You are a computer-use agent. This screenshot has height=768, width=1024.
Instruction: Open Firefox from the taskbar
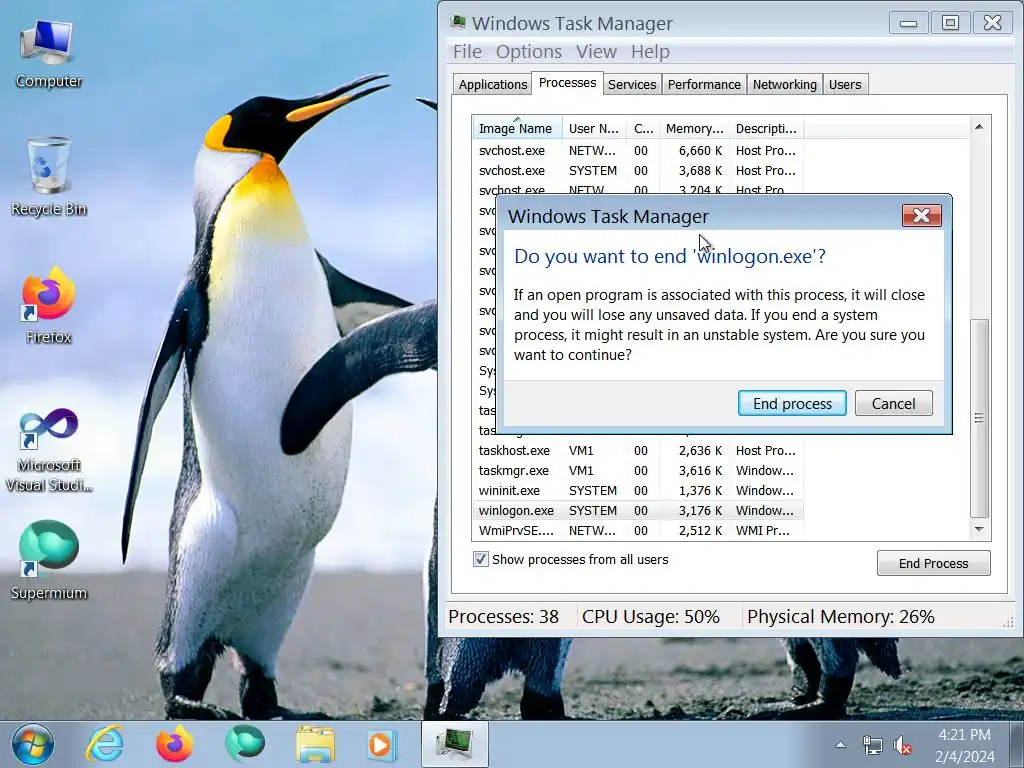coord(174,744)
